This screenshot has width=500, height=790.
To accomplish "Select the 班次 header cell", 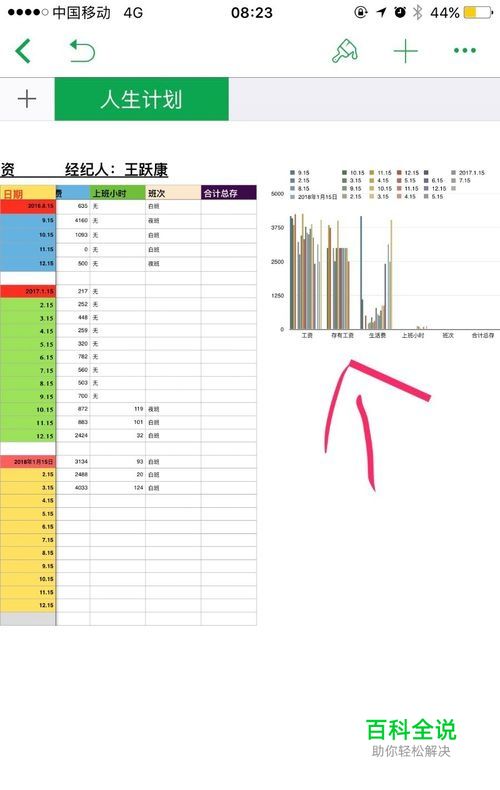I will pyautogui.click(x=173, y=193).
